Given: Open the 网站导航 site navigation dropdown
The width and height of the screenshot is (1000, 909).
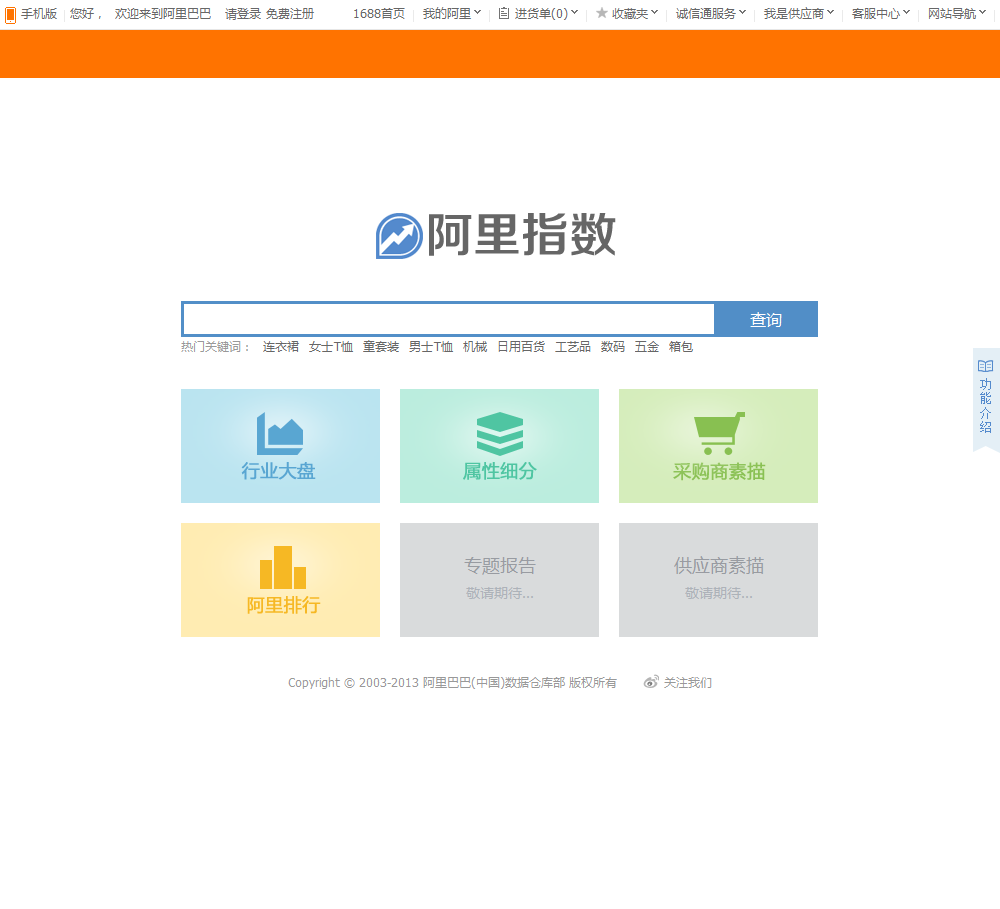Looking at the screenshot, I should 957,14.
